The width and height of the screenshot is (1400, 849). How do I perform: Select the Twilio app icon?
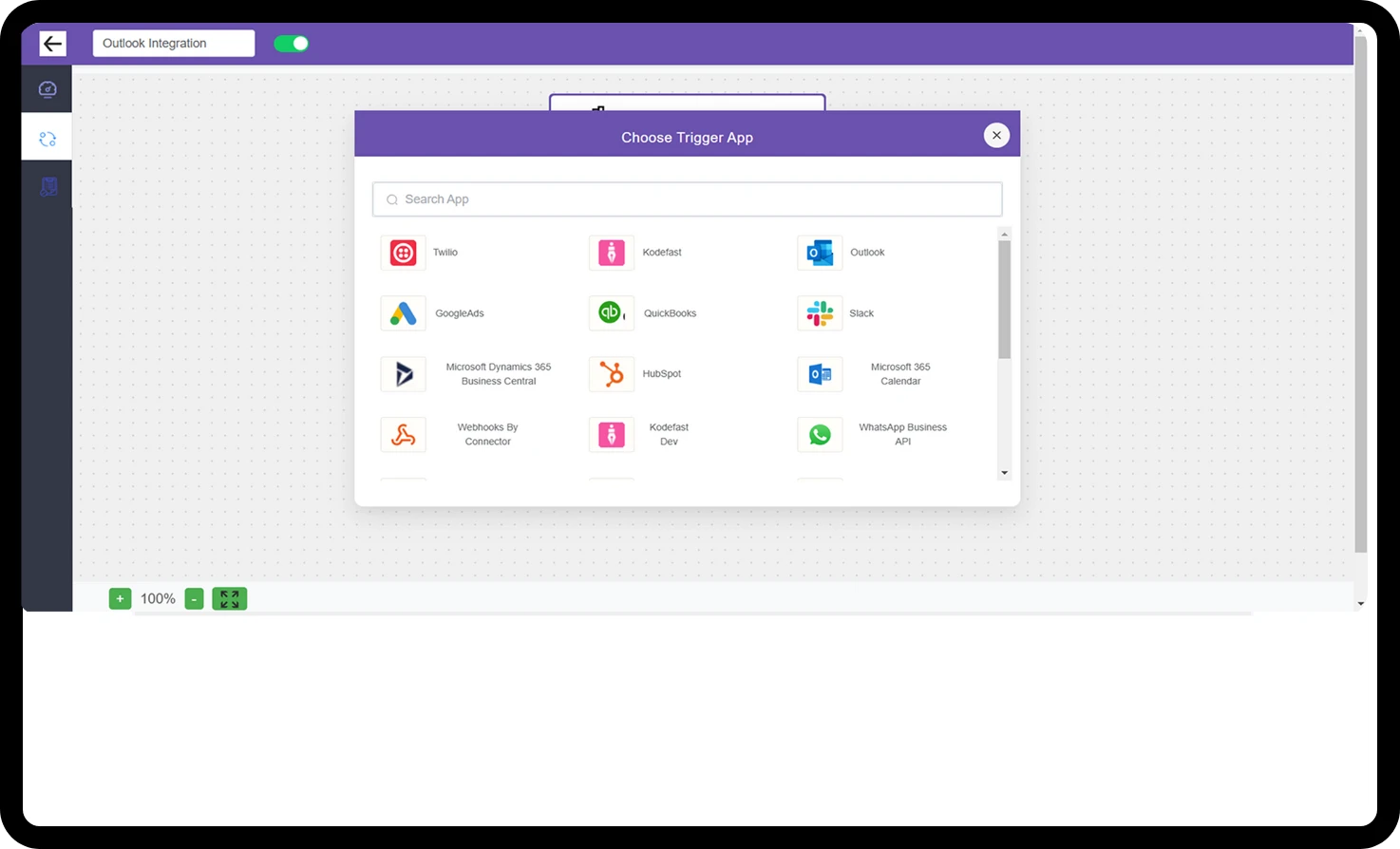click(x=404, y=253)
